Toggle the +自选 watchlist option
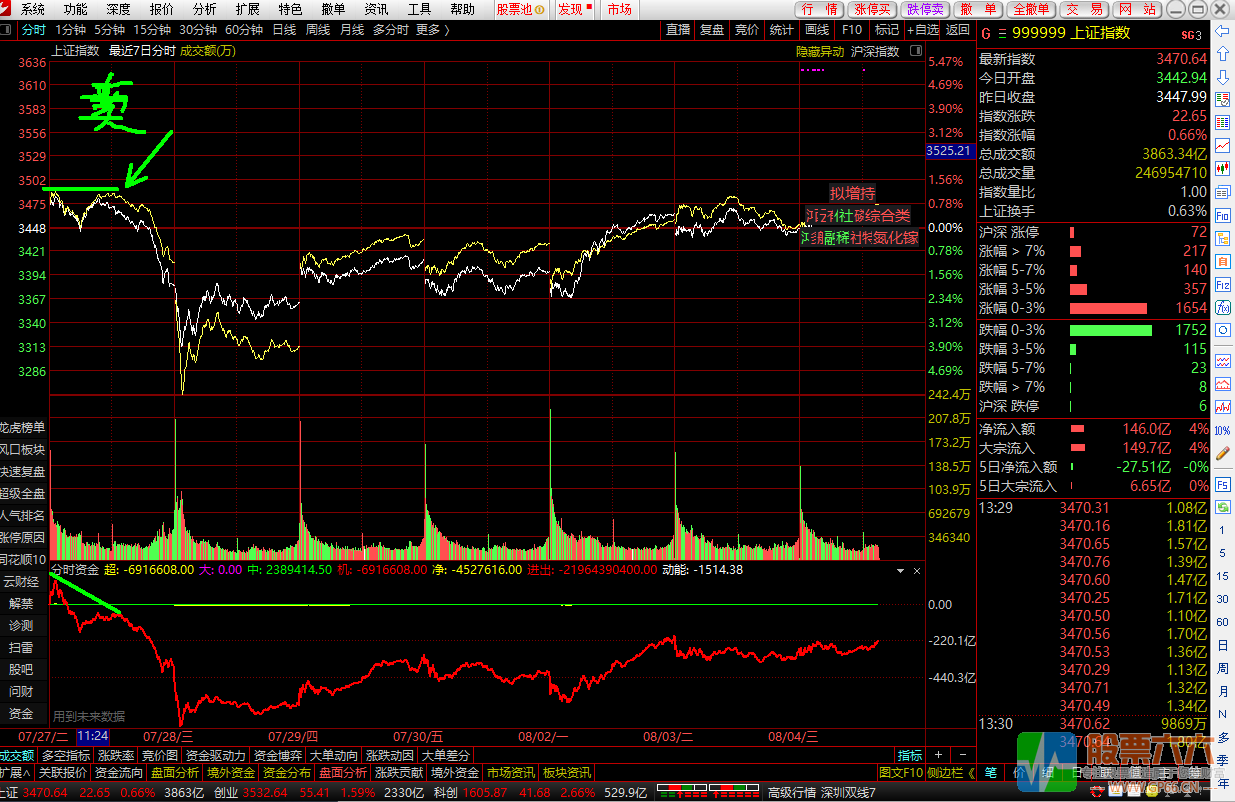 coord(922,30)
